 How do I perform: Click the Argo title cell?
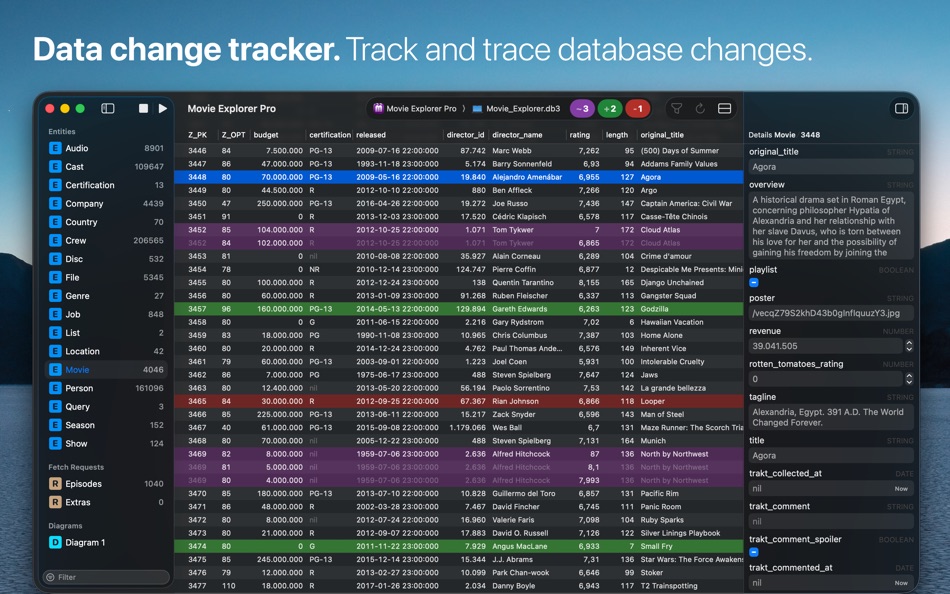tap(648, 190)
